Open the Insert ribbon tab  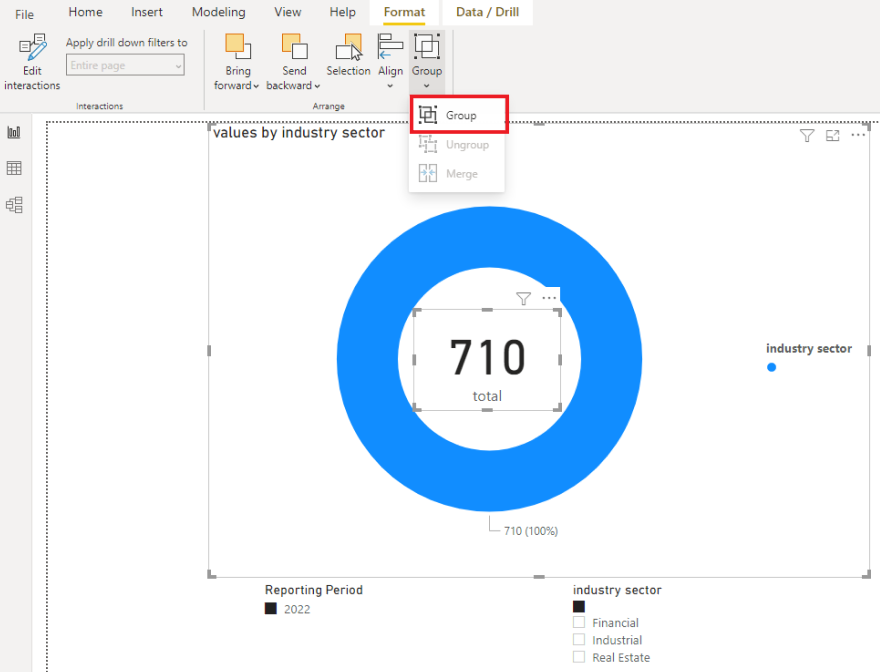click(146, 12)
